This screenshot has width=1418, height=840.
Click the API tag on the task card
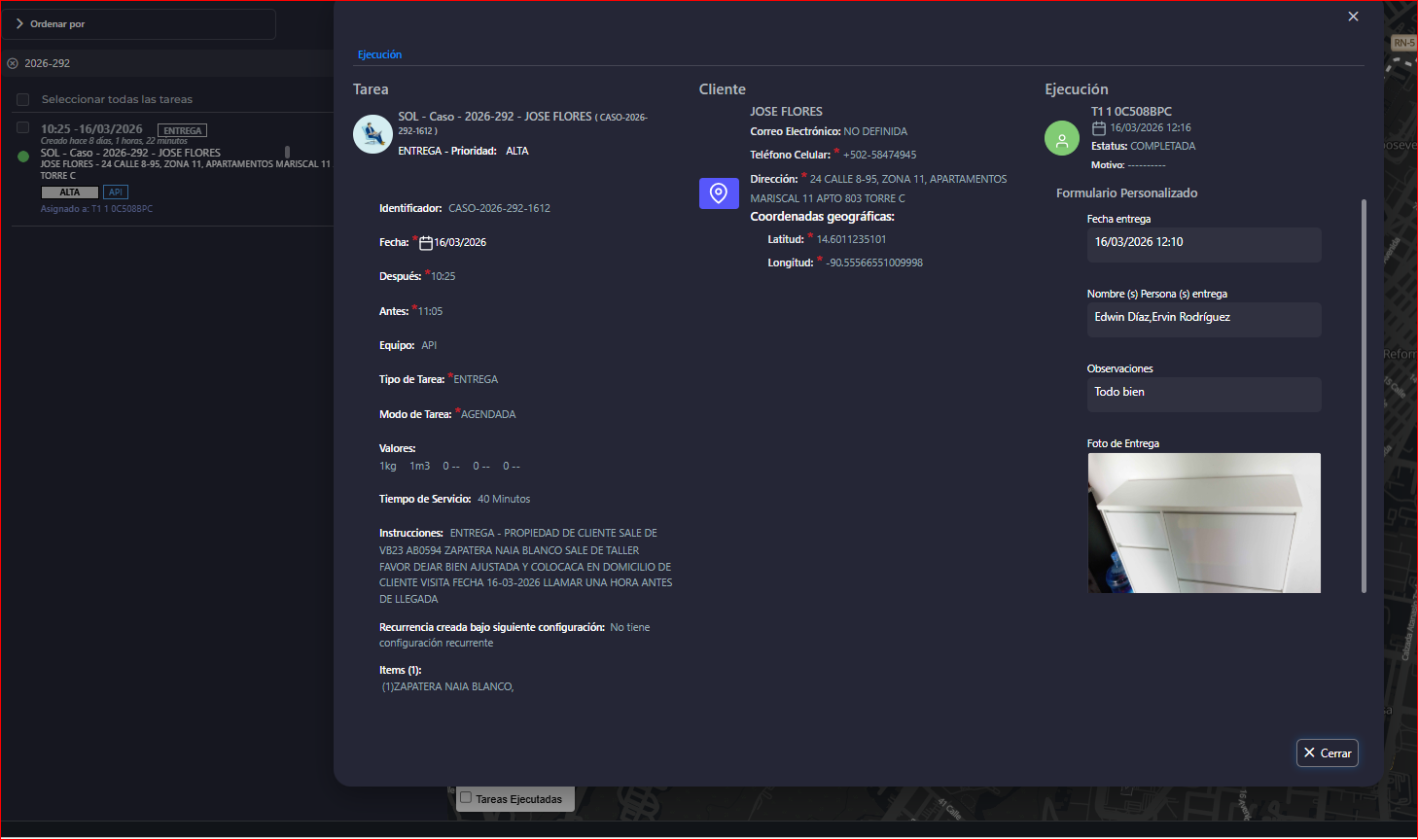click(x=116, y=192)
